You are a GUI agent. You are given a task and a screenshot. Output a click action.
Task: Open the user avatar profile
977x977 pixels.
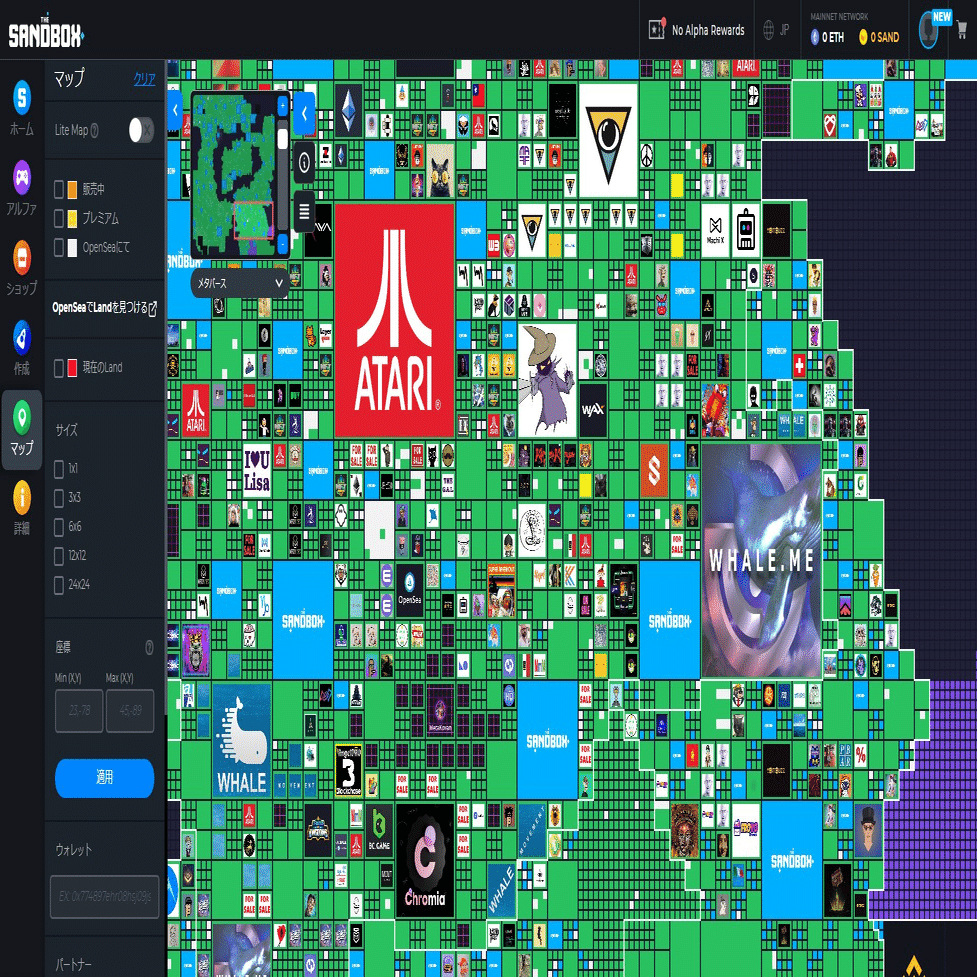tap(928, 30)
